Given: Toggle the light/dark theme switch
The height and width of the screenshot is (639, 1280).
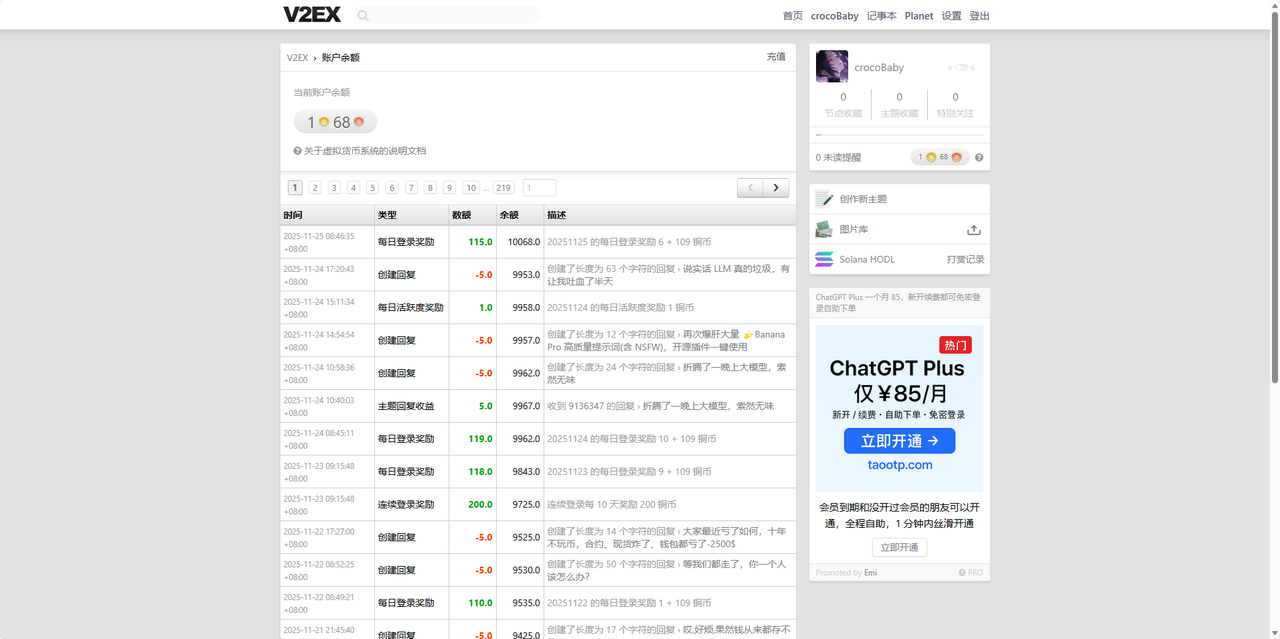Looking at the screenshot, I should (960, 68).
